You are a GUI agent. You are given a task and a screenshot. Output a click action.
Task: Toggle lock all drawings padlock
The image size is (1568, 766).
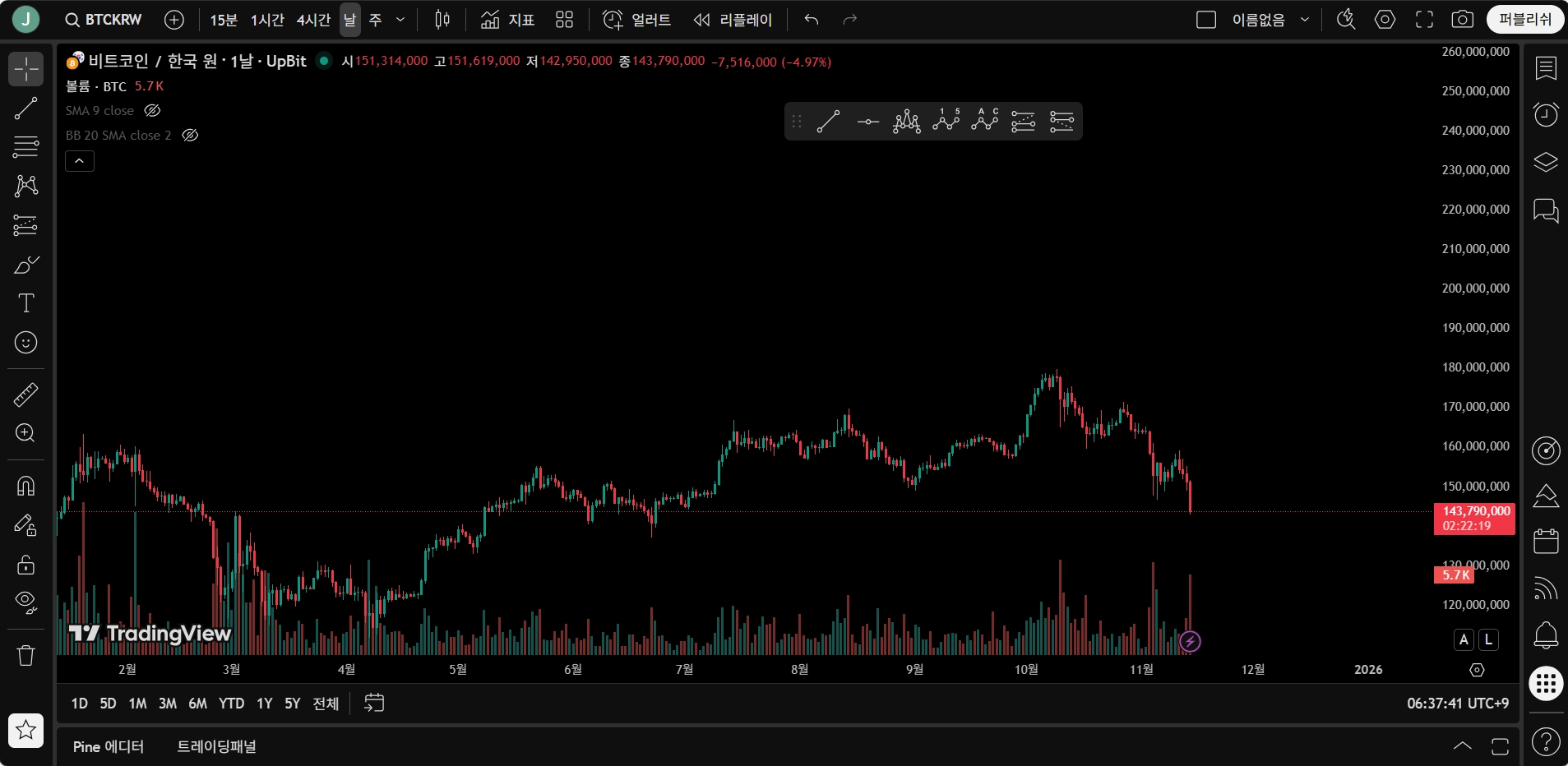click(x=26, y=565)
